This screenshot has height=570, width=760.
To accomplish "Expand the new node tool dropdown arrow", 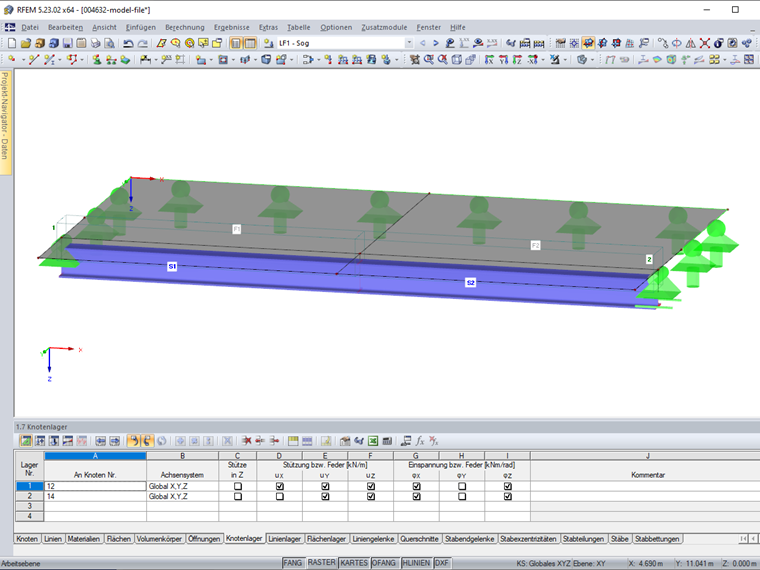I will click(22, 60).
